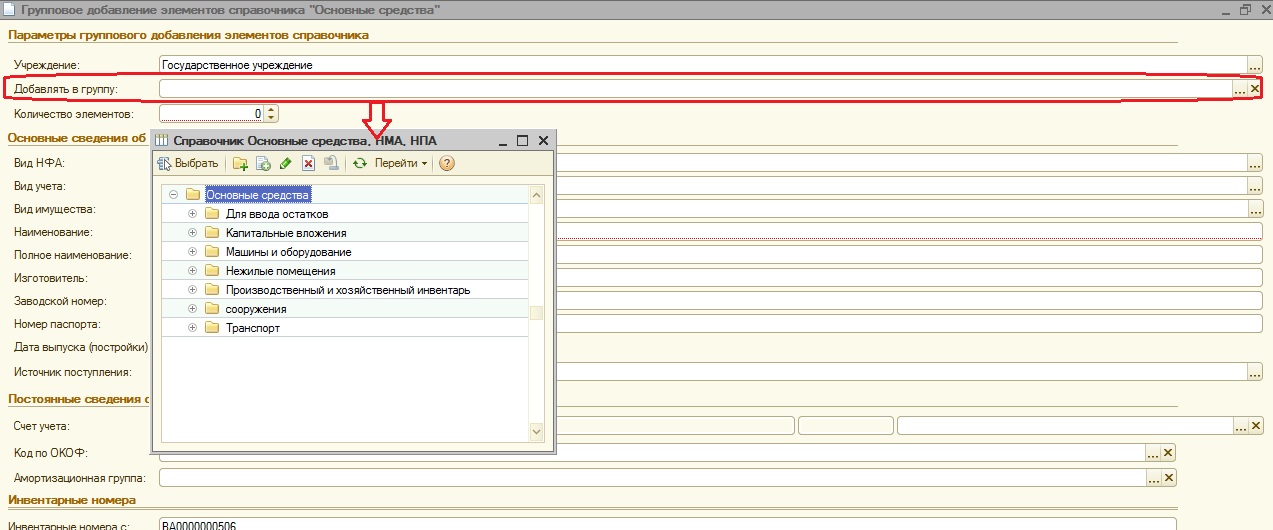Open the Вид учета ellipsis button

pyautogui.click(x=1255, y=186)
